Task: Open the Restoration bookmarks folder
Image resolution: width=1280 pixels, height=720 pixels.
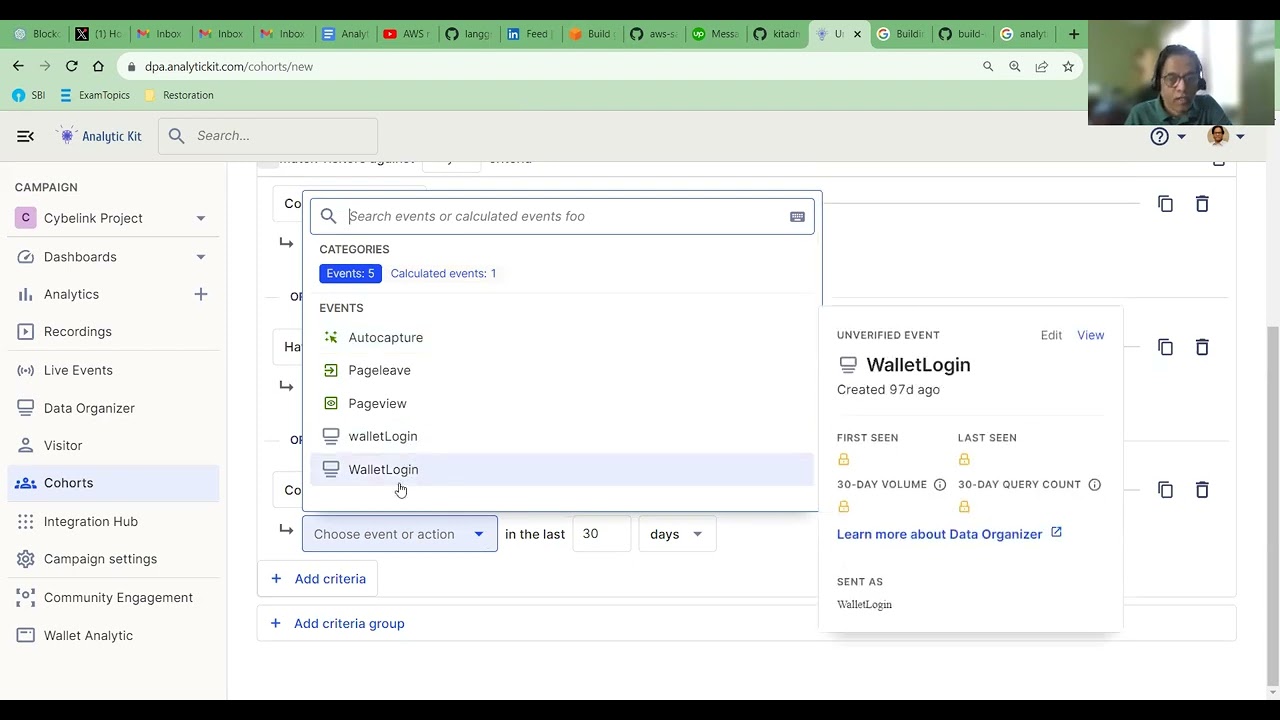Action: [x=179, y=95]
